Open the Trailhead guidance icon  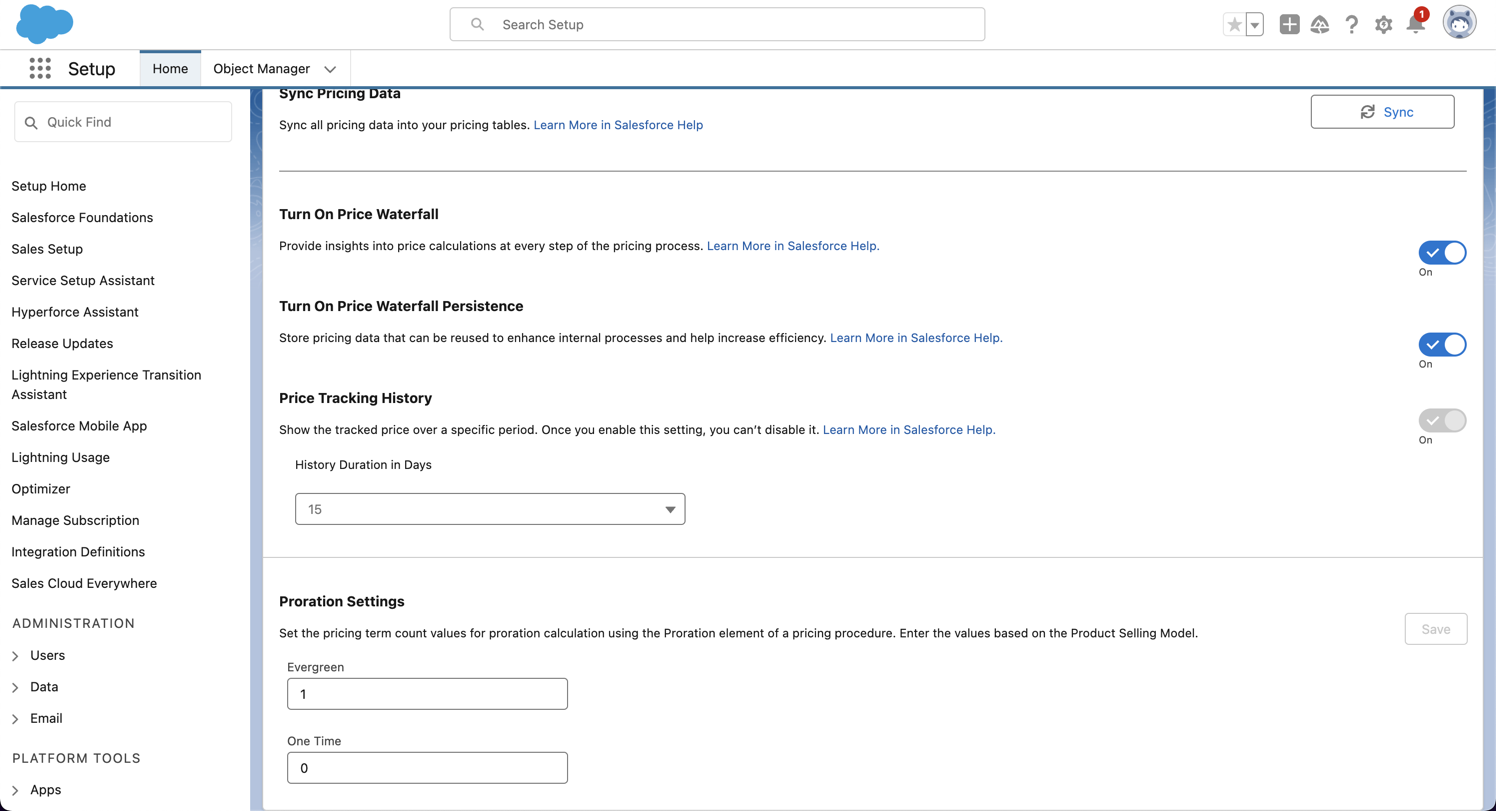1320,24
